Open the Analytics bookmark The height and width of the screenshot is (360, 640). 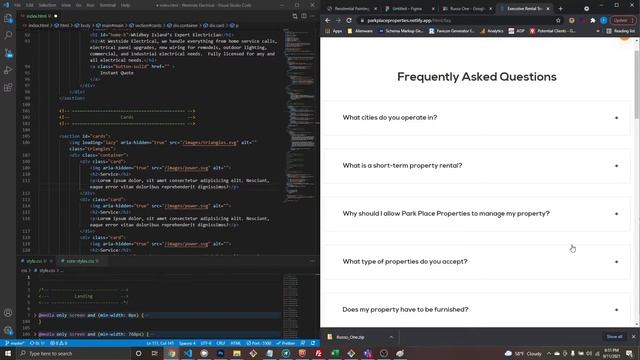pyautogui.click(x=492, y=31)
